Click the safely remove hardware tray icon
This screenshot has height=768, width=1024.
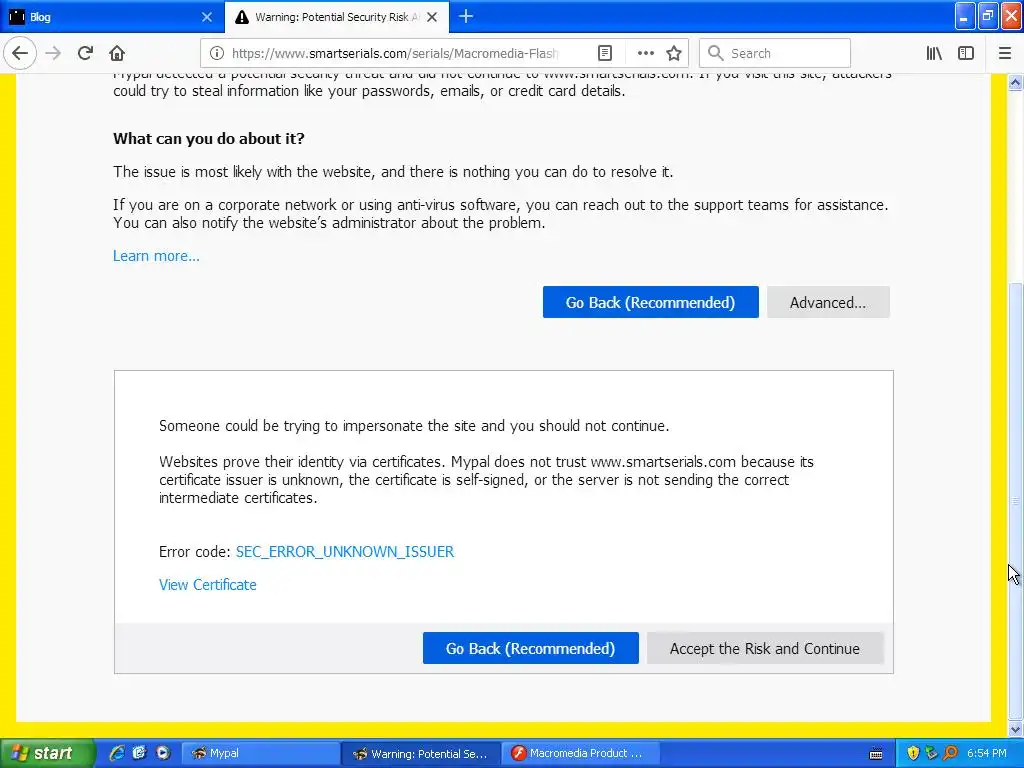(931, 754)
